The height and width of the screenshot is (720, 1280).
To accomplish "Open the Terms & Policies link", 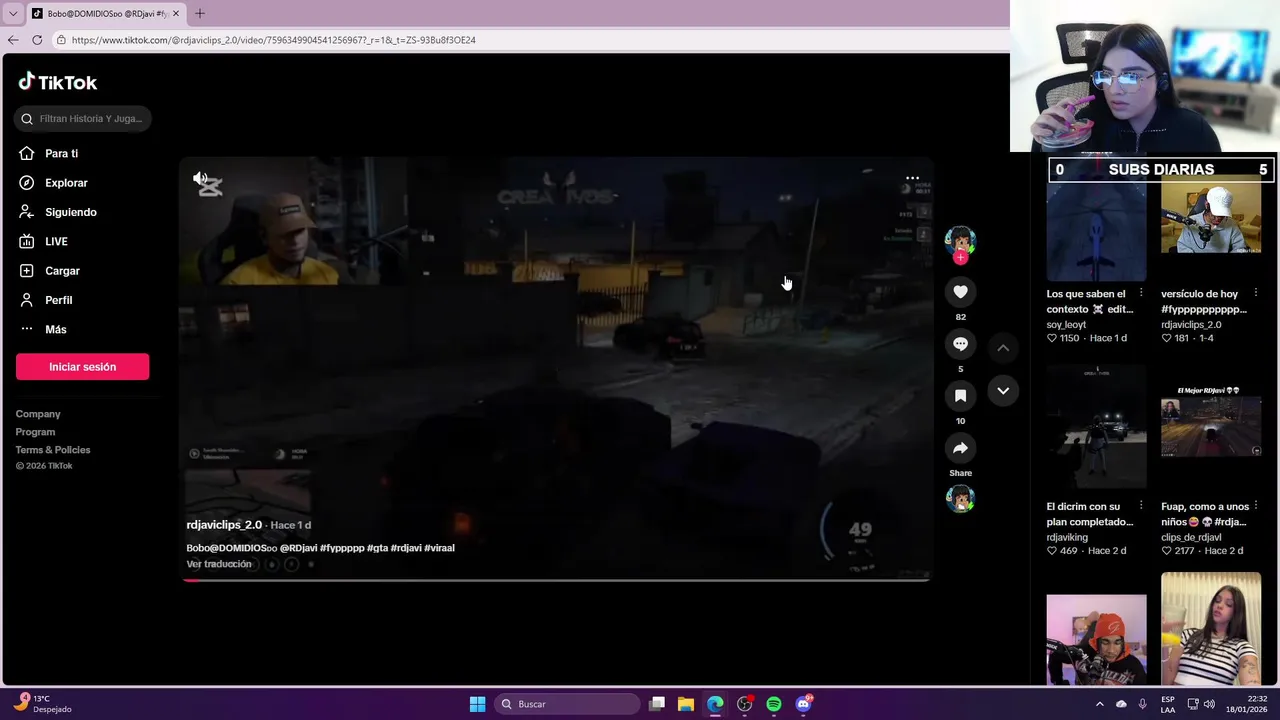I will [53, 450].
